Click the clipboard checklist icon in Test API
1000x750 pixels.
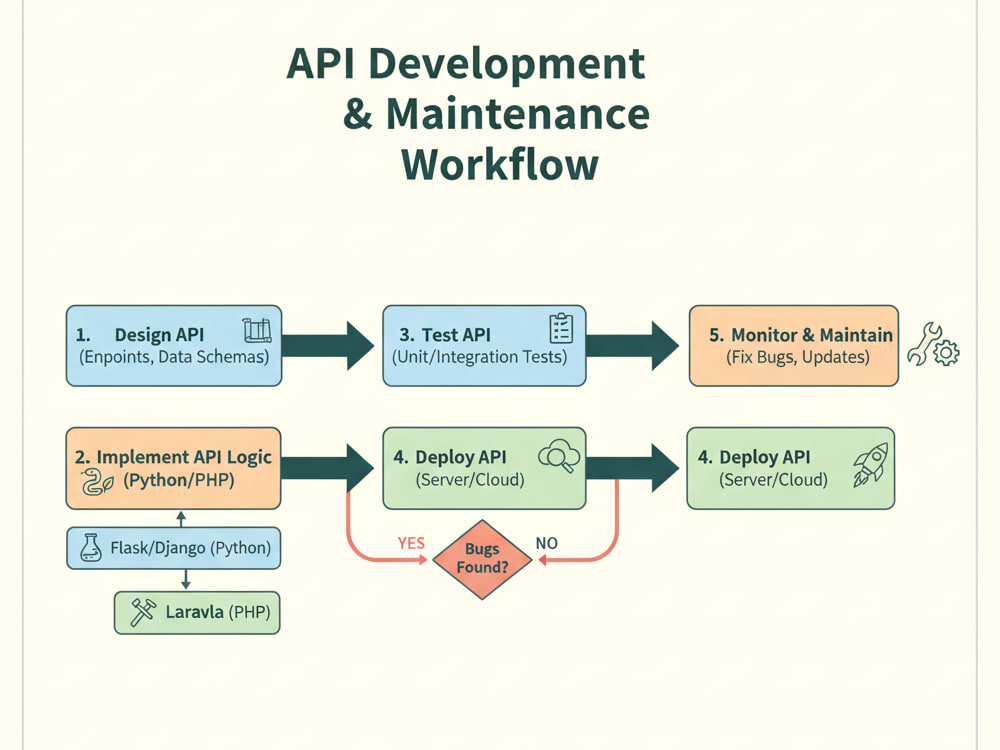tap(561, 328)
